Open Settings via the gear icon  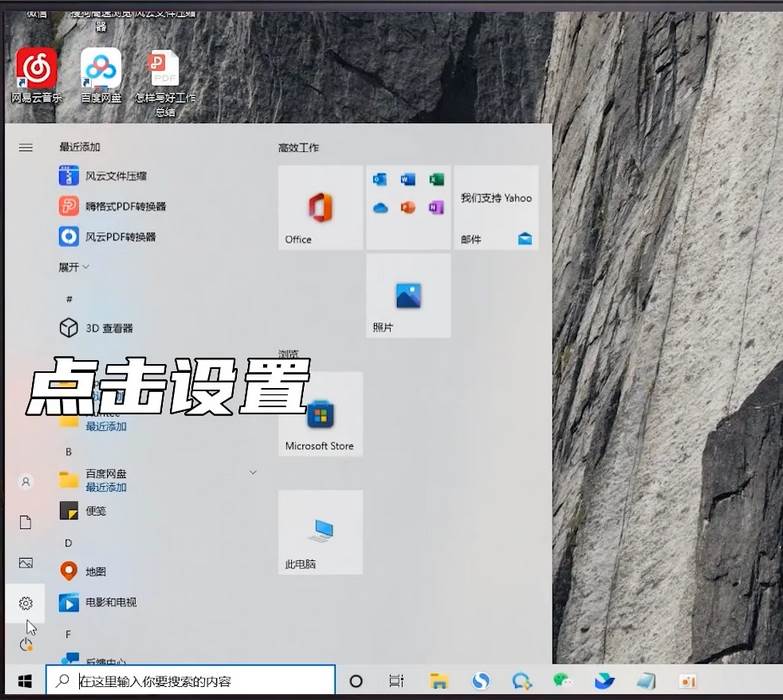point(25,603)
